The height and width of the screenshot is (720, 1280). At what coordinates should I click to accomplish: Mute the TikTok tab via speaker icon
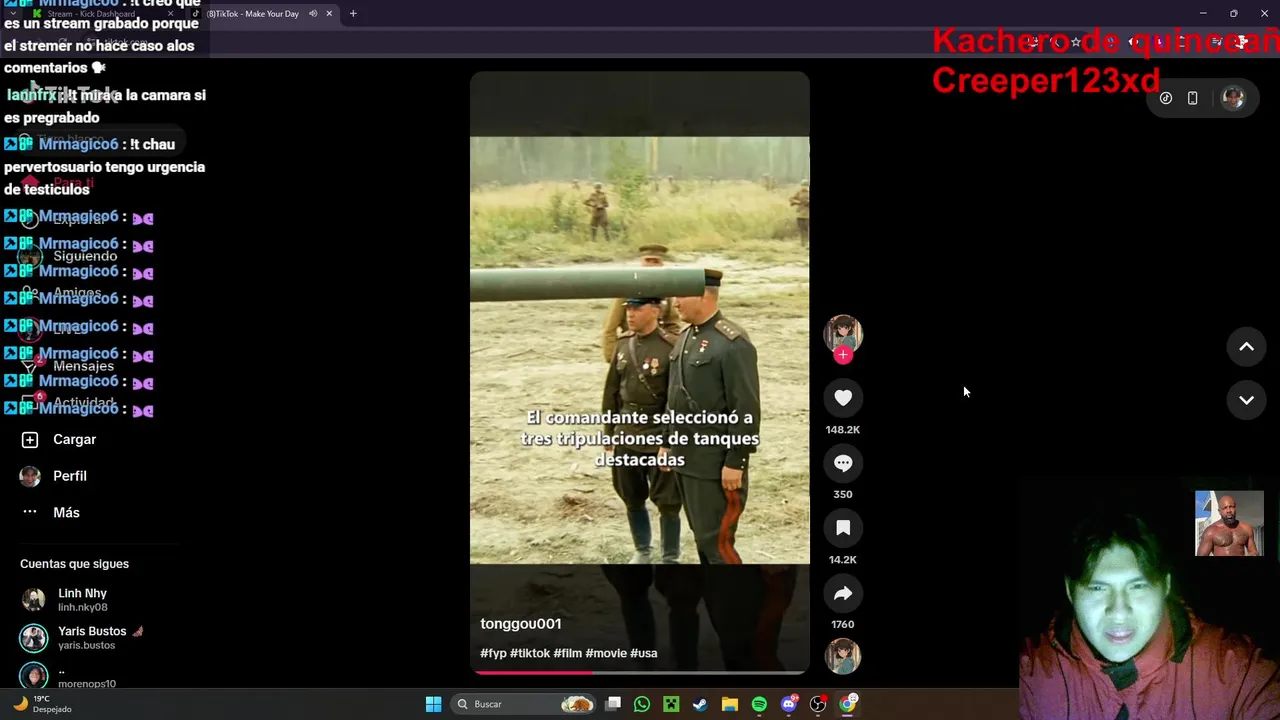tap(313, 14)
